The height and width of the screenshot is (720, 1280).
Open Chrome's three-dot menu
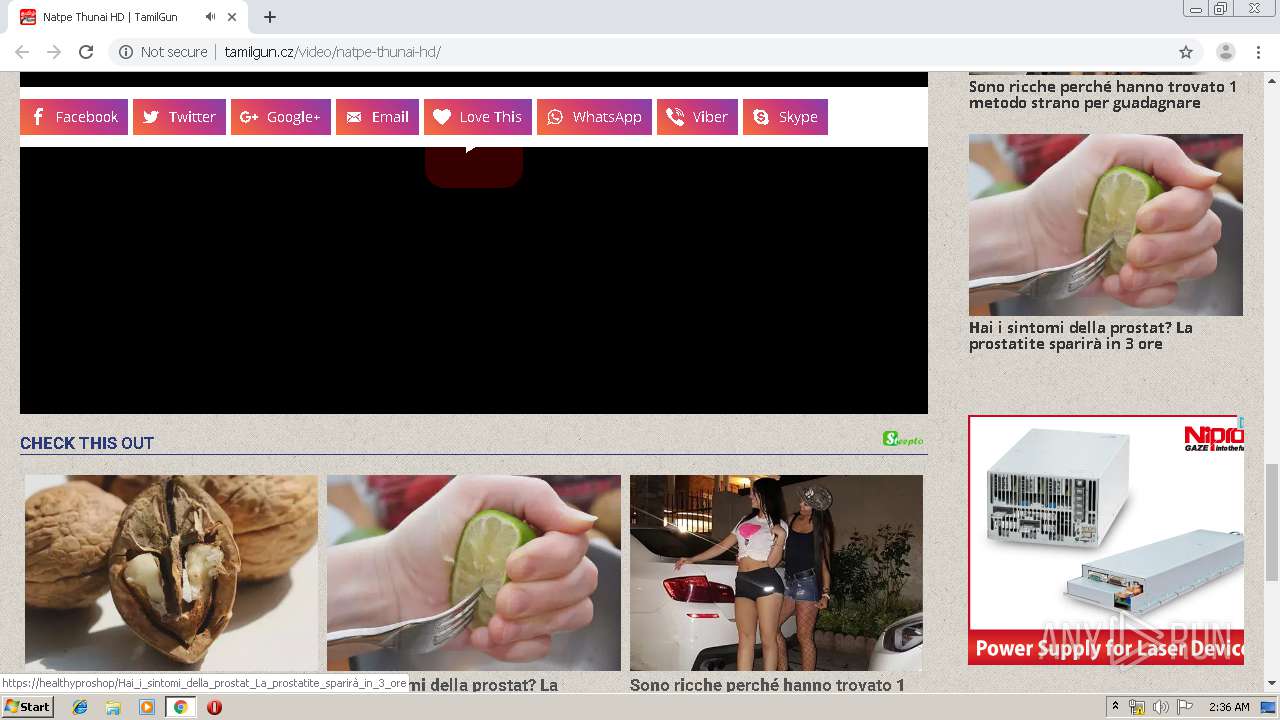click(1258, 52)
